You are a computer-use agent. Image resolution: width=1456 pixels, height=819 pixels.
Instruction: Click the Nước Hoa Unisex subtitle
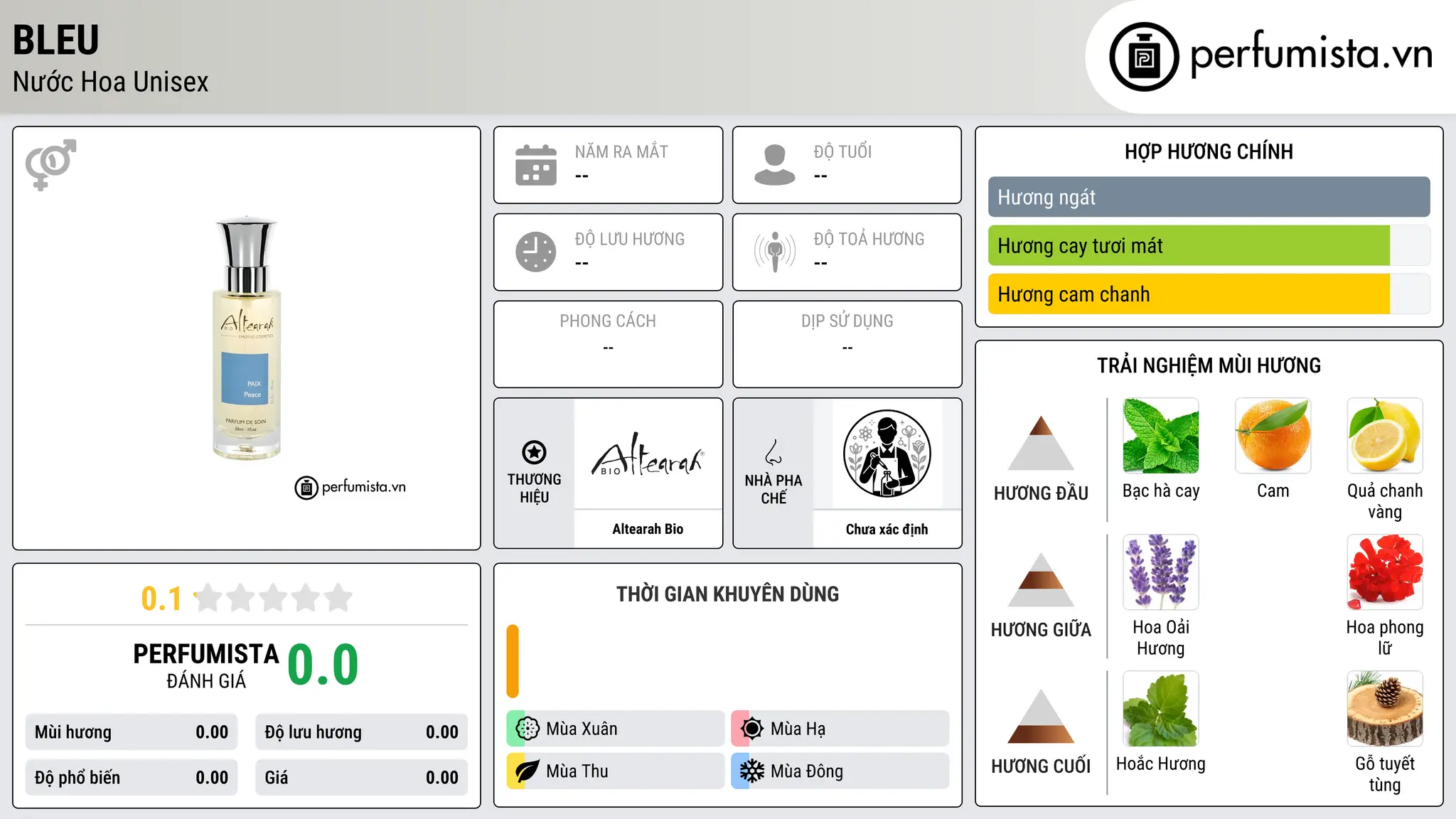click(111, 82)
